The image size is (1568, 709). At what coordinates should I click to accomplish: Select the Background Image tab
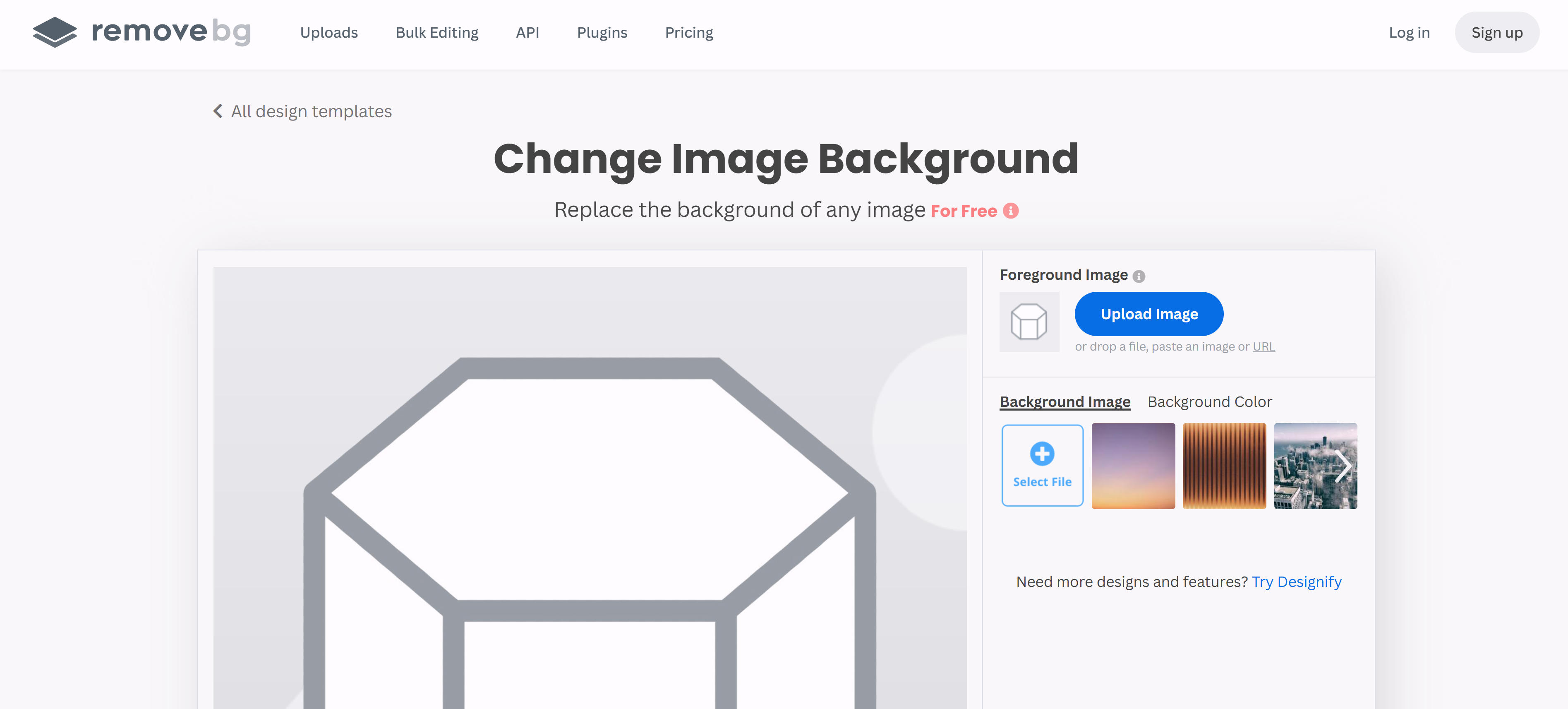click(1065, 402)
